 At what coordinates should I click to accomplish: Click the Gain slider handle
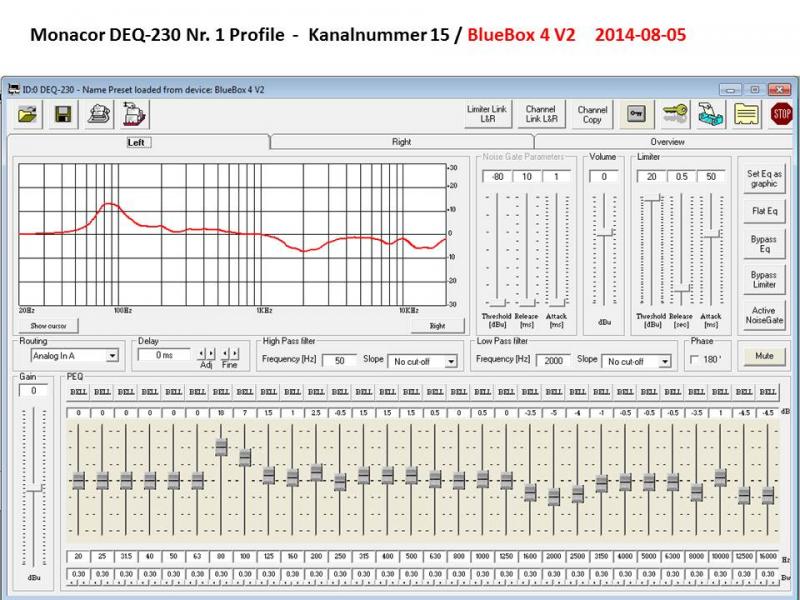point(34,488)
